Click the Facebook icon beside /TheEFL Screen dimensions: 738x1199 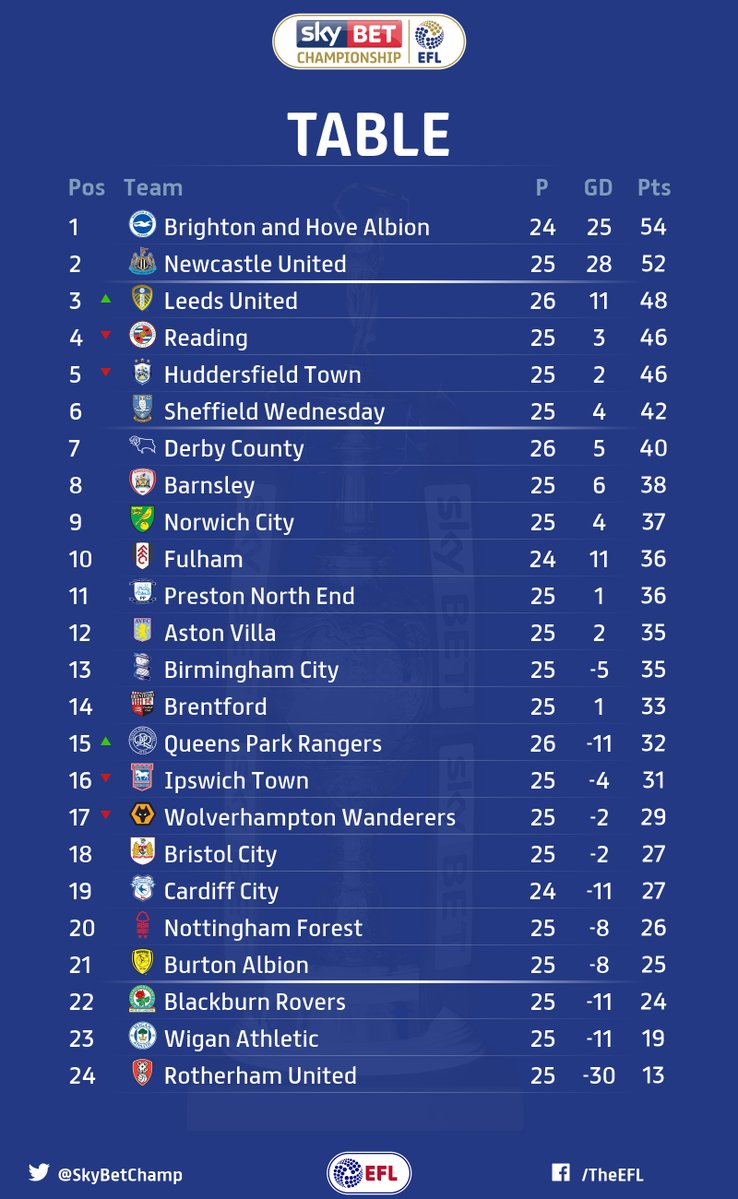(x=561, y=1172)
